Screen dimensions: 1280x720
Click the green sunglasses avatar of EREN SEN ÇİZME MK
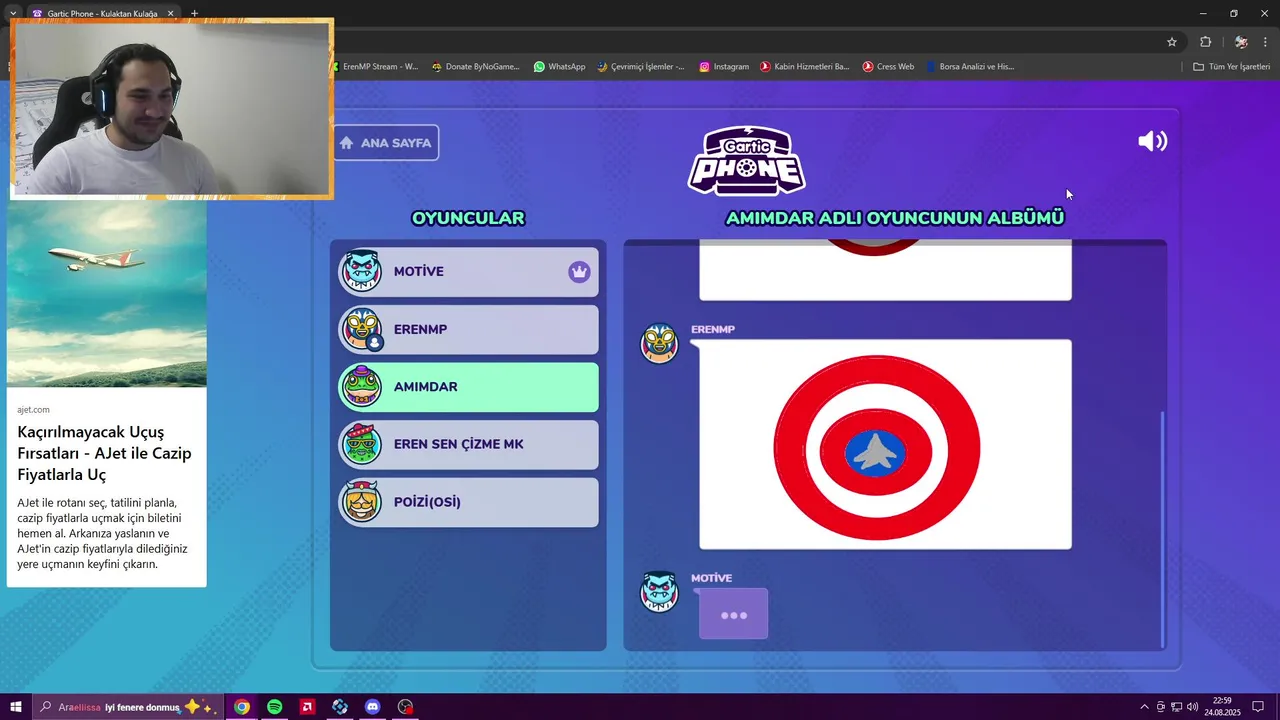361,444
